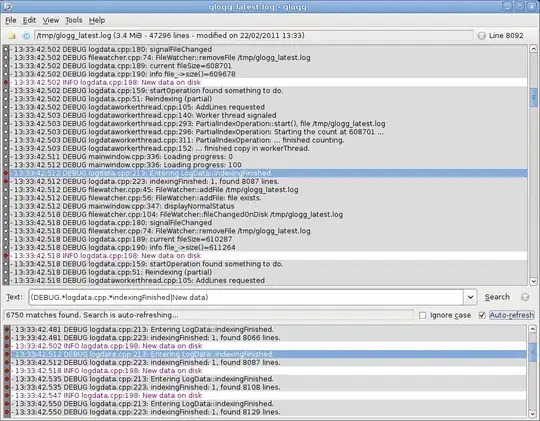
Task: Click the red match bullet of main view 13:33:42.502 INFO line
Action: coord(6,82)
